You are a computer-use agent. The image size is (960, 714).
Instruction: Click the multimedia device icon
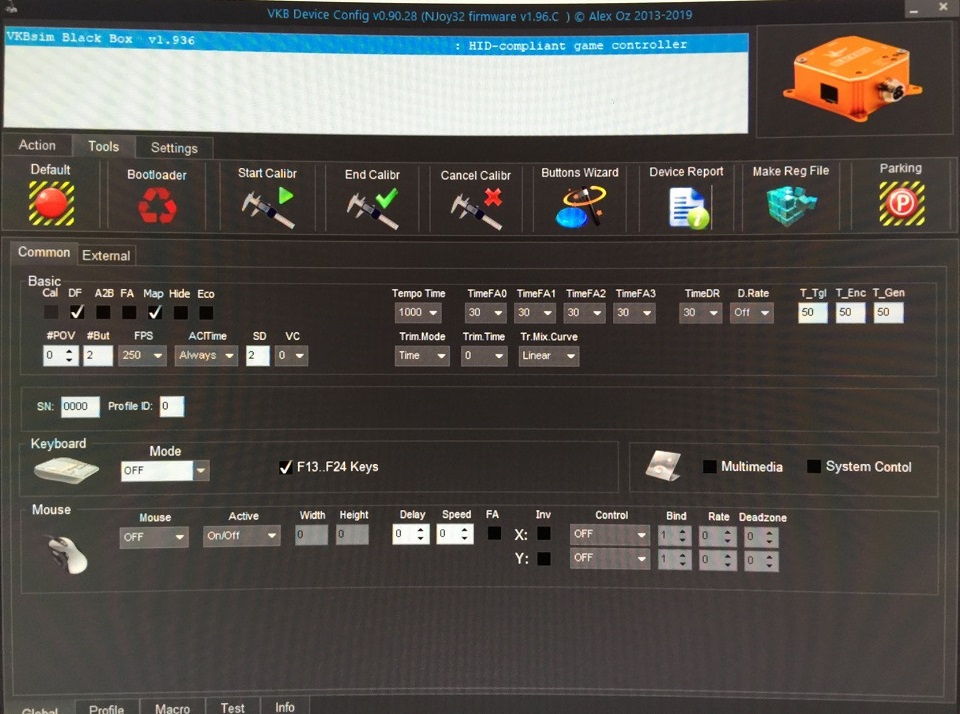[x=664, y=466]
